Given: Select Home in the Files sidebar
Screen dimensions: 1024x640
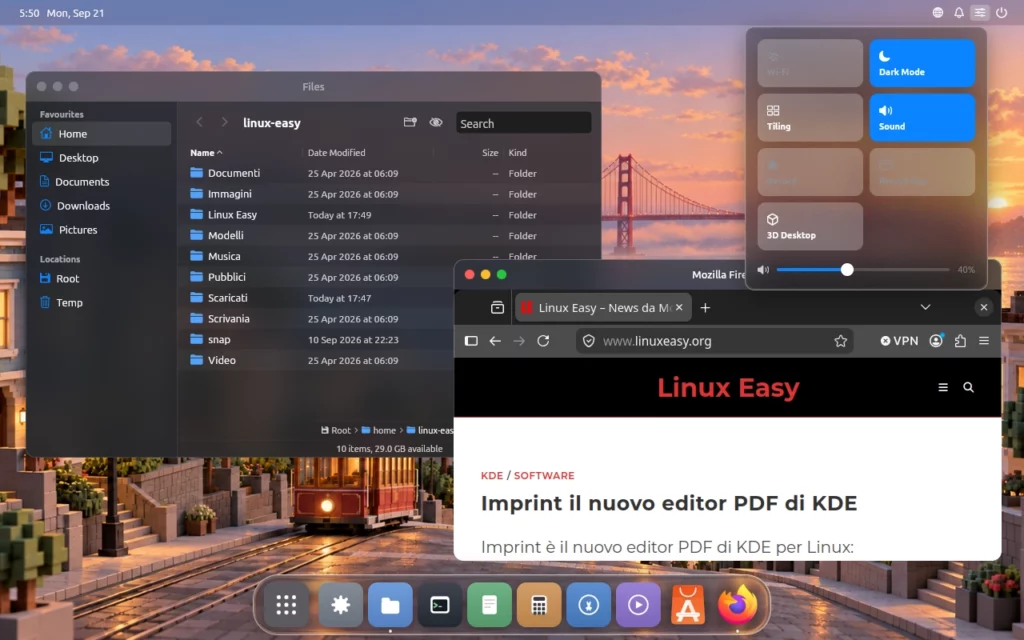Looking at the screenshot, I should [102, 134].
